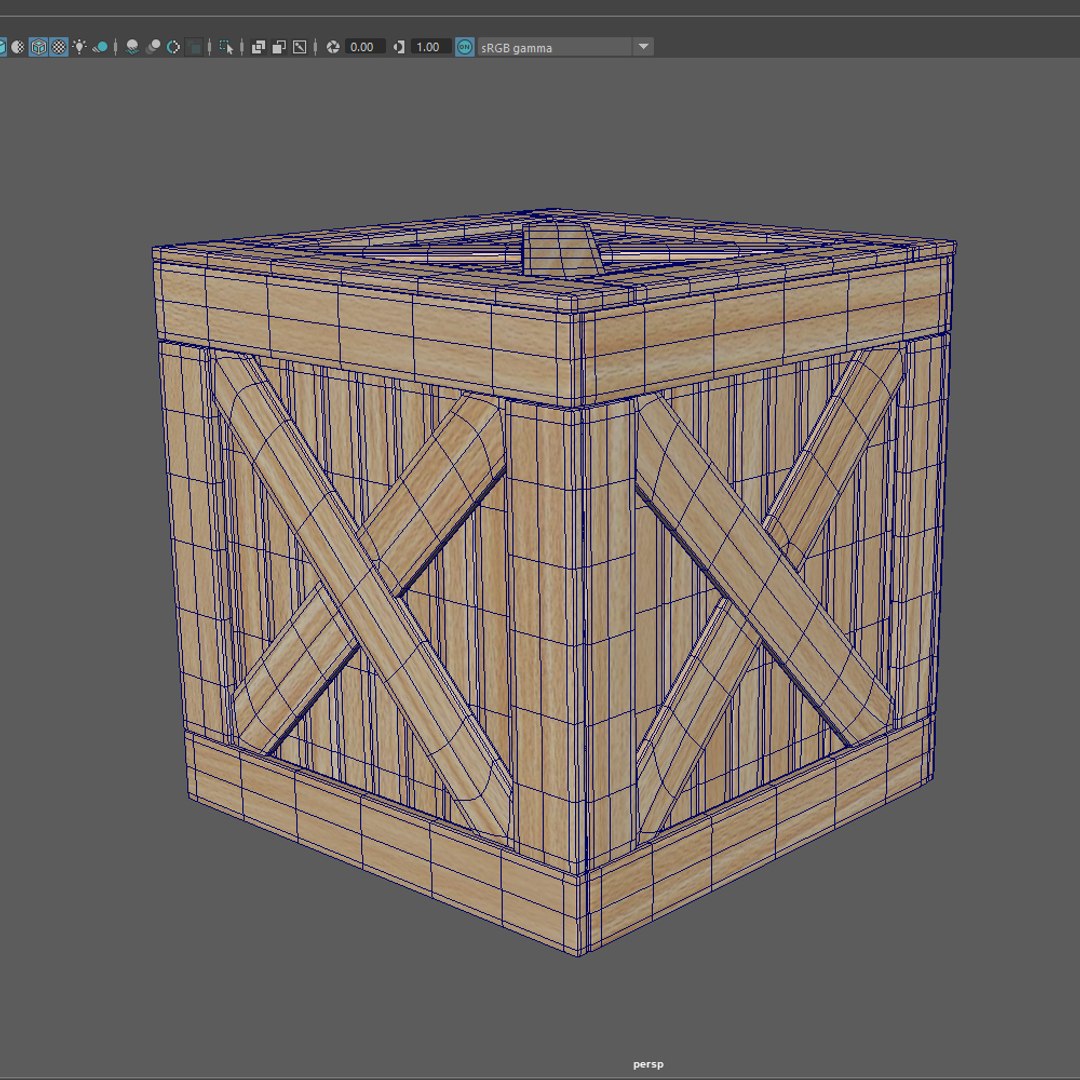Toggle Wireframe on Shaded display
The image size is (1080, 1080).
[39, 47]
